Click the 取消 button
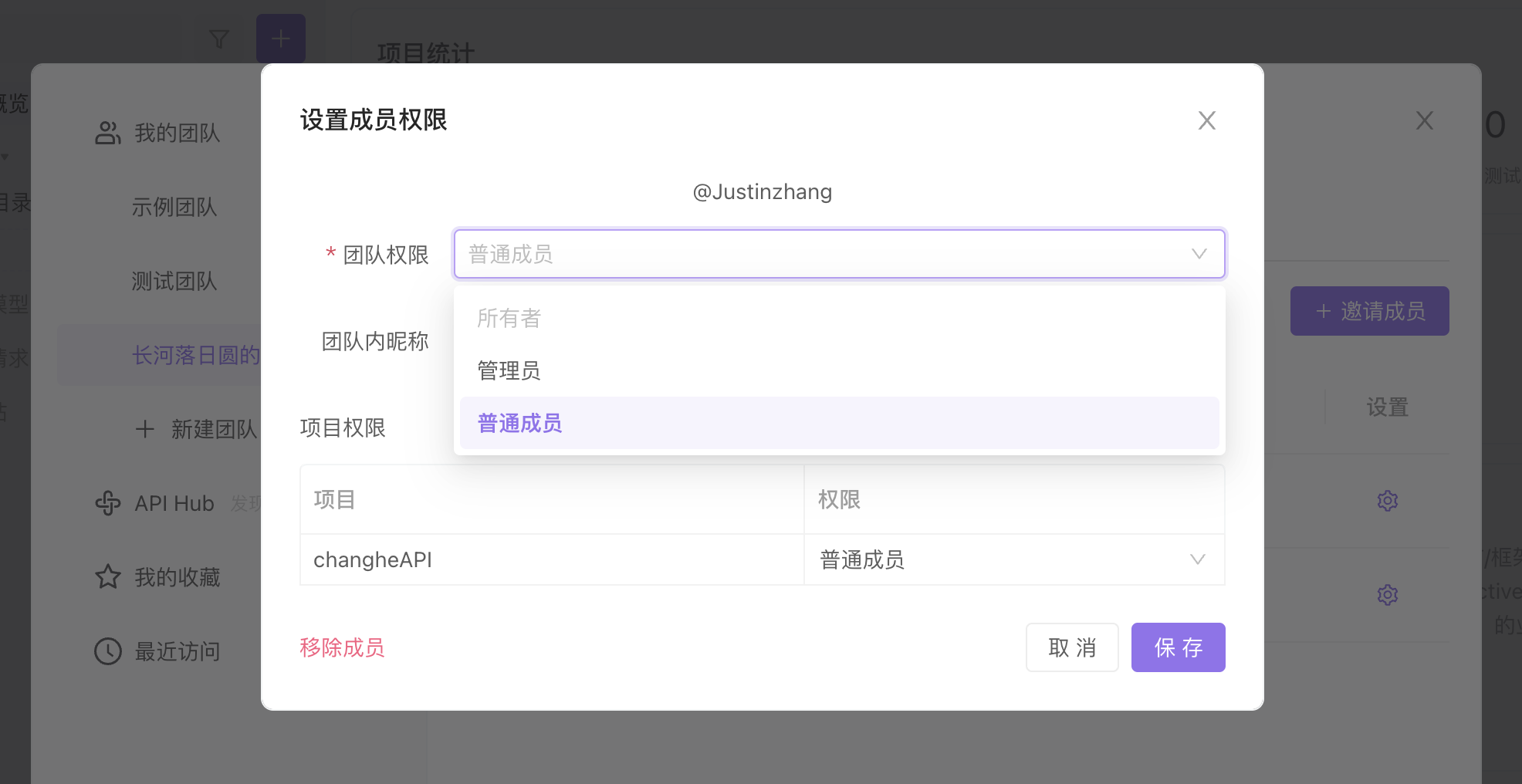 coord(1072,647)
